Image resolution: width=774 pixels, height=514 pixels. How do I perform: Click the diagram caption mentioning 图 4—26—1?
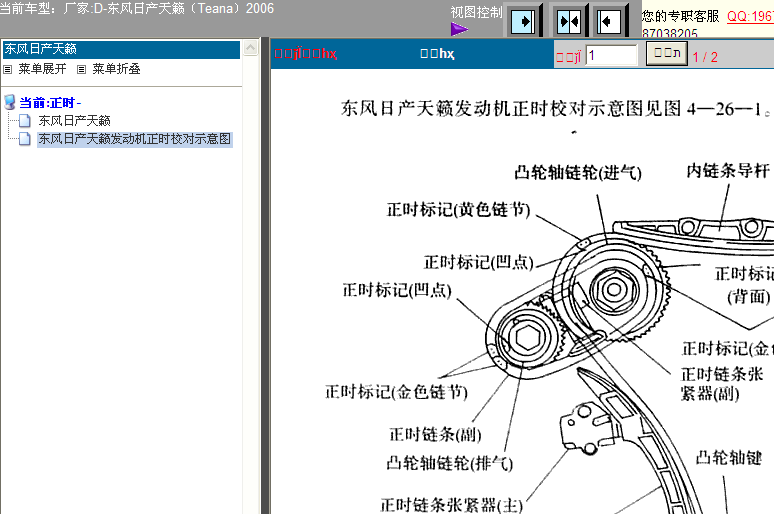(x=555, y=108)
